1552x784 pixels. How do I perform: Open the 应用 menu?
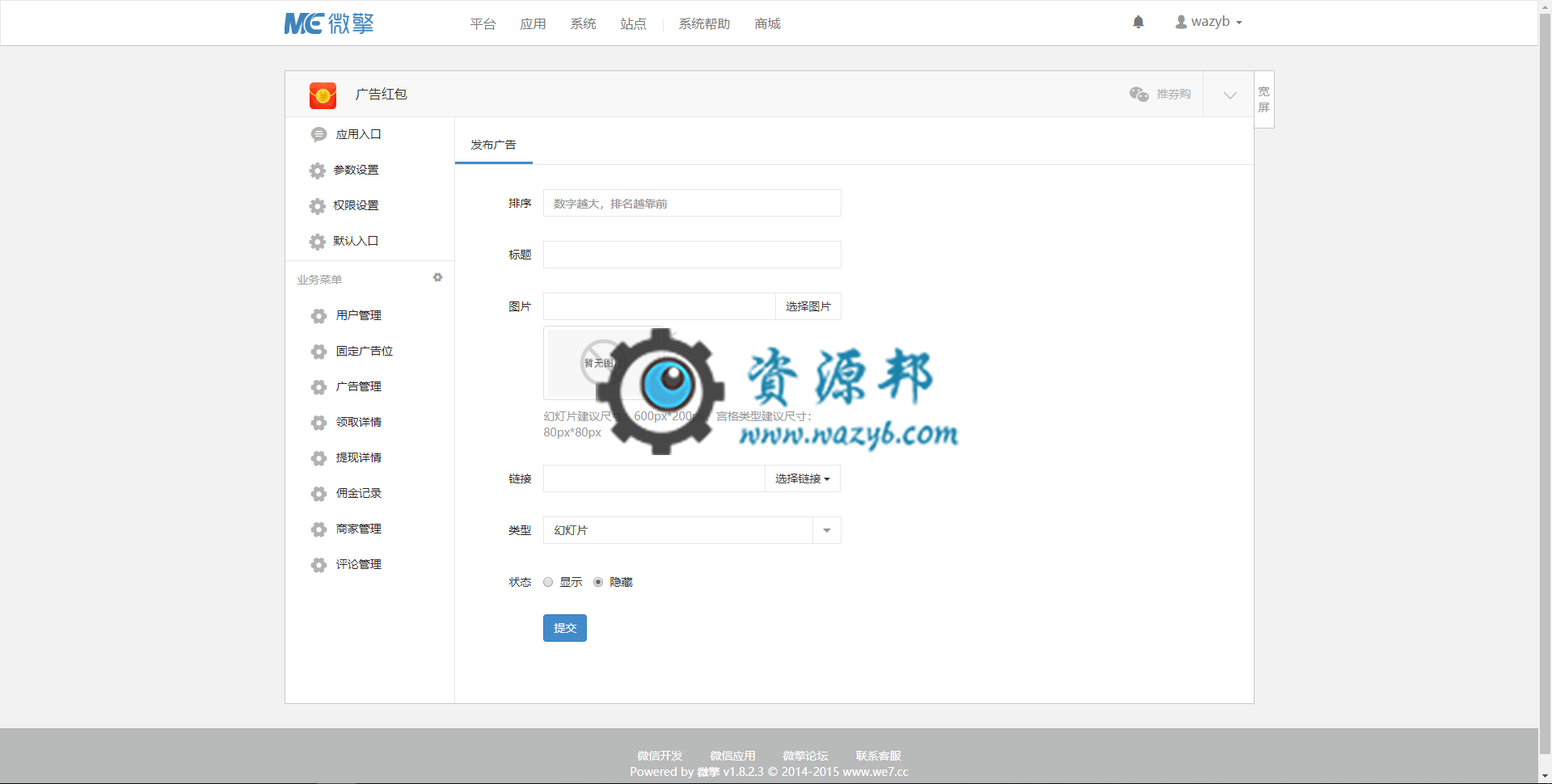[x=533, y=24]
